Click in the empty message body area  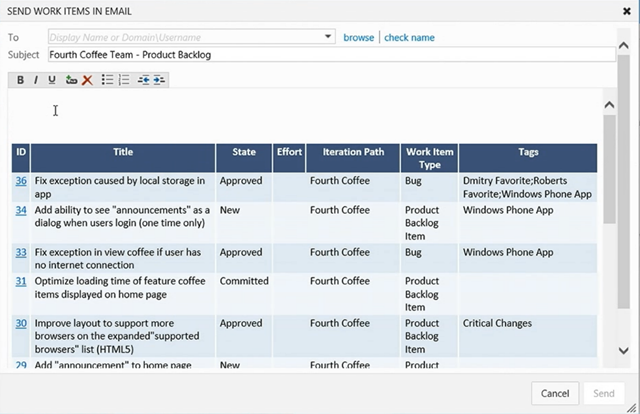point(305,115)
